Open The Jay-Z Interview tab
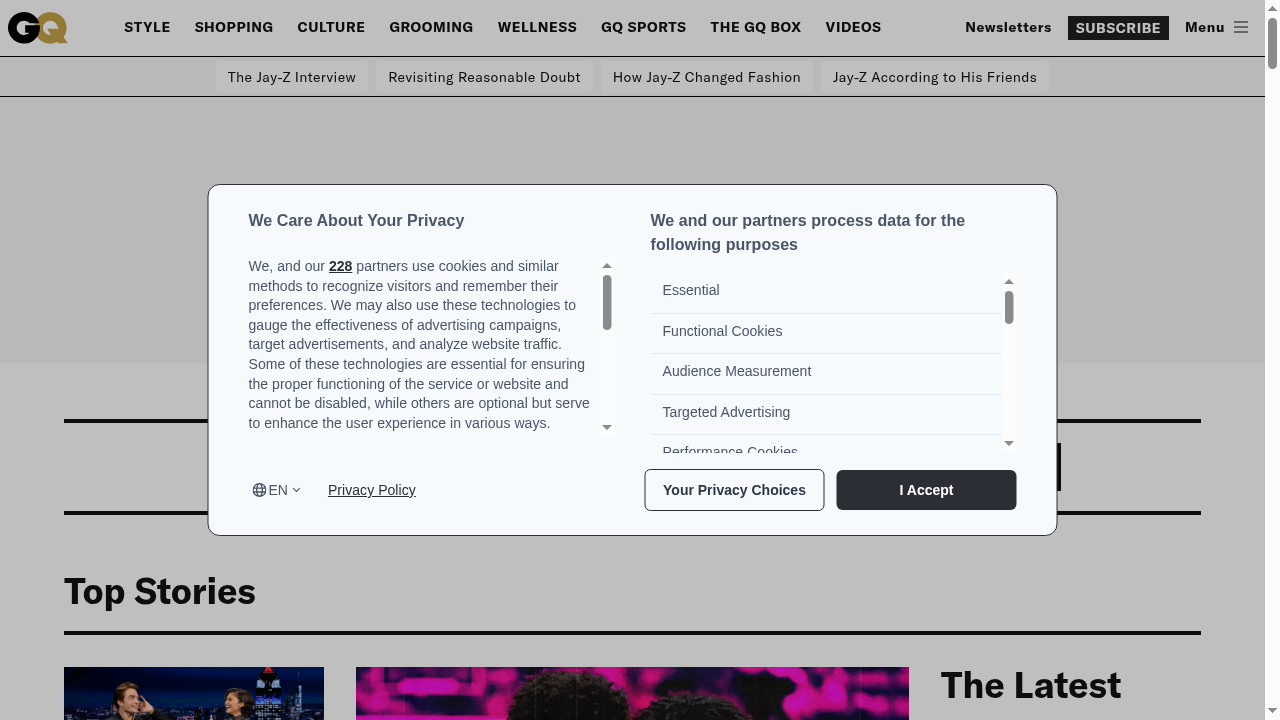Screen dimensions: 1280x720 [291, 77]
